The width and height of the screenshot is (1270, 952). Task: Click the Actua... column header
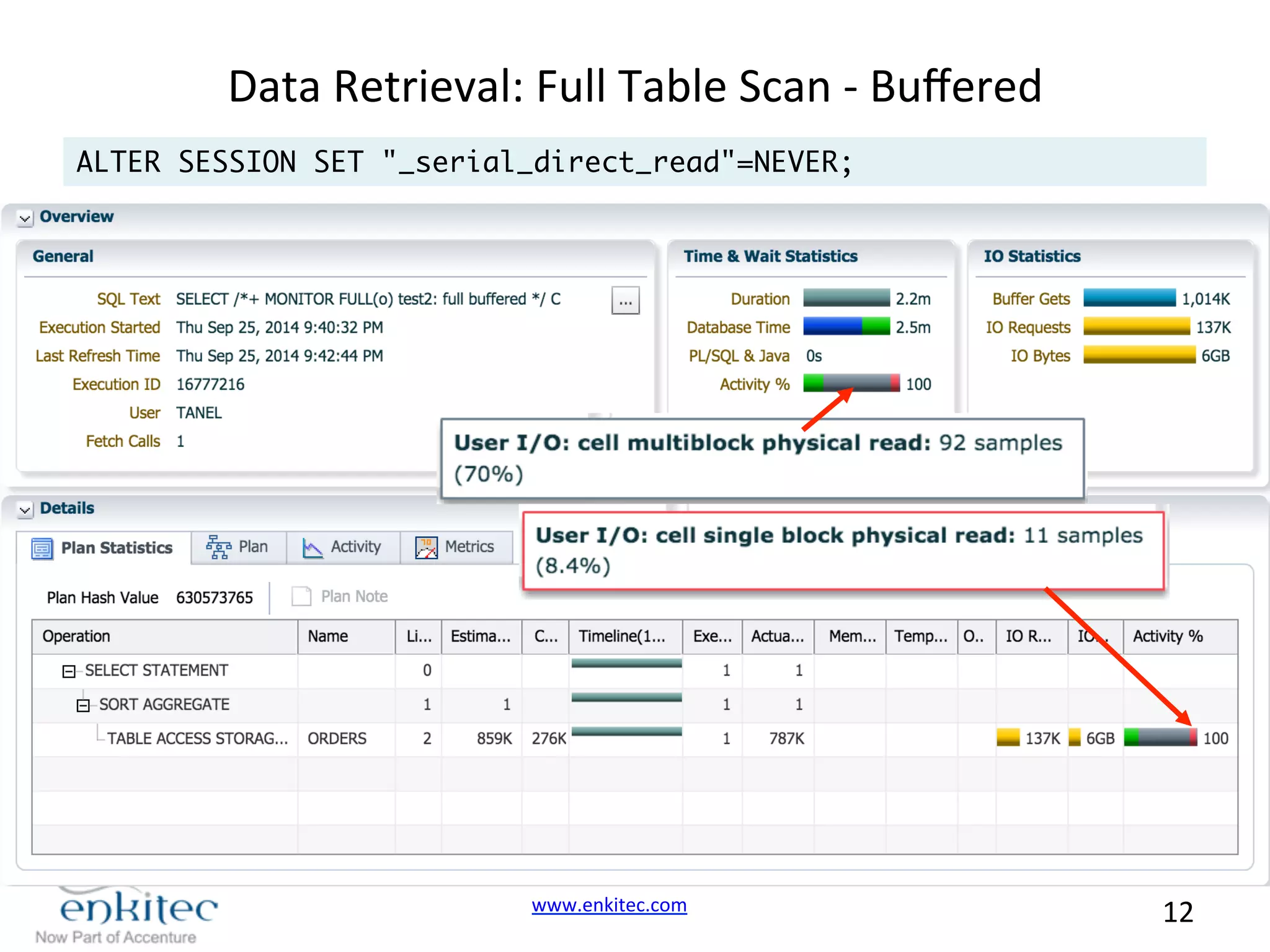[778, 637]
